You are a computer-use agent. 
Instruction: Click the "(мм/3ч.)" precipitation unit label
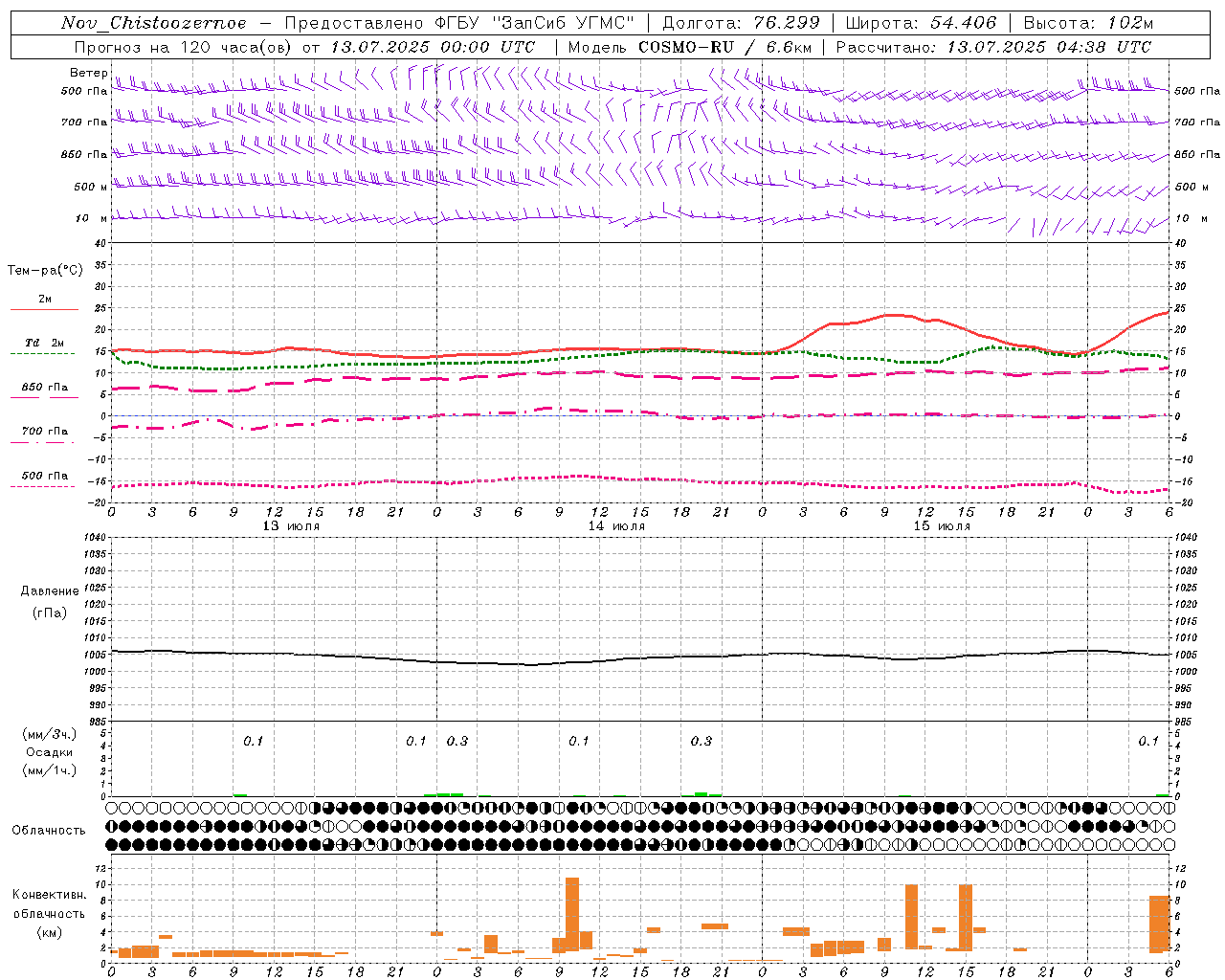tap(50, 734)
